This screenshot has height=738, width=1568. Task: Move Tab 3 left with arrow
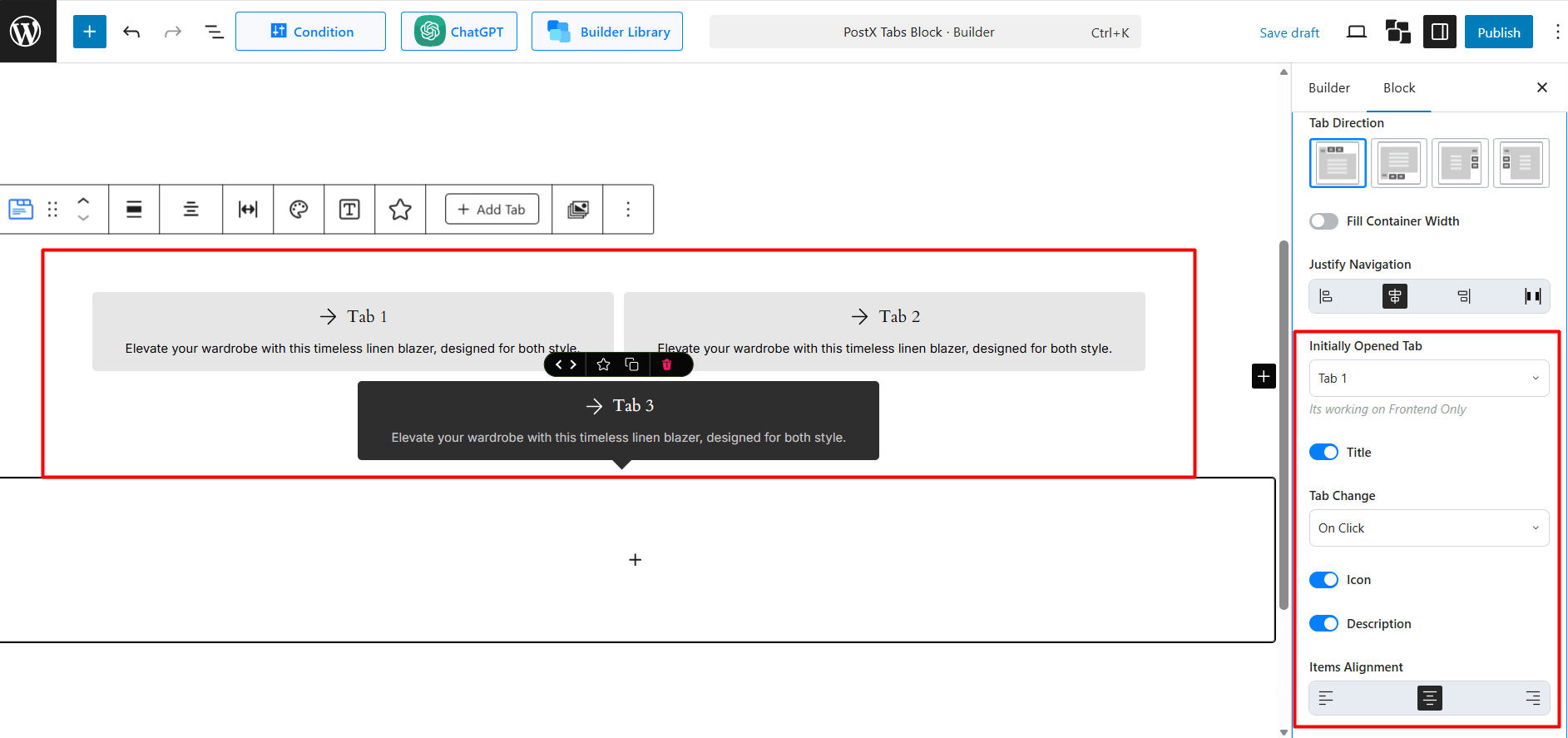[558, 364]
